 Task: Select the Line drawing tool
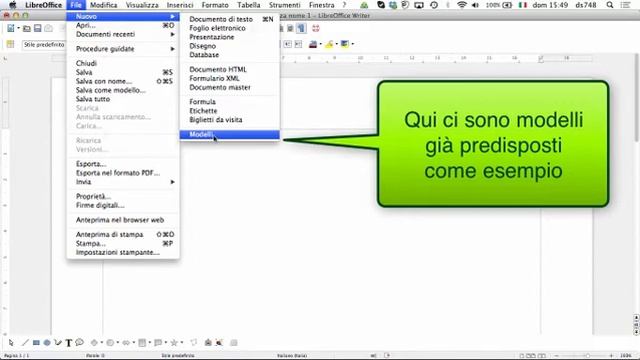click(25, 343)
